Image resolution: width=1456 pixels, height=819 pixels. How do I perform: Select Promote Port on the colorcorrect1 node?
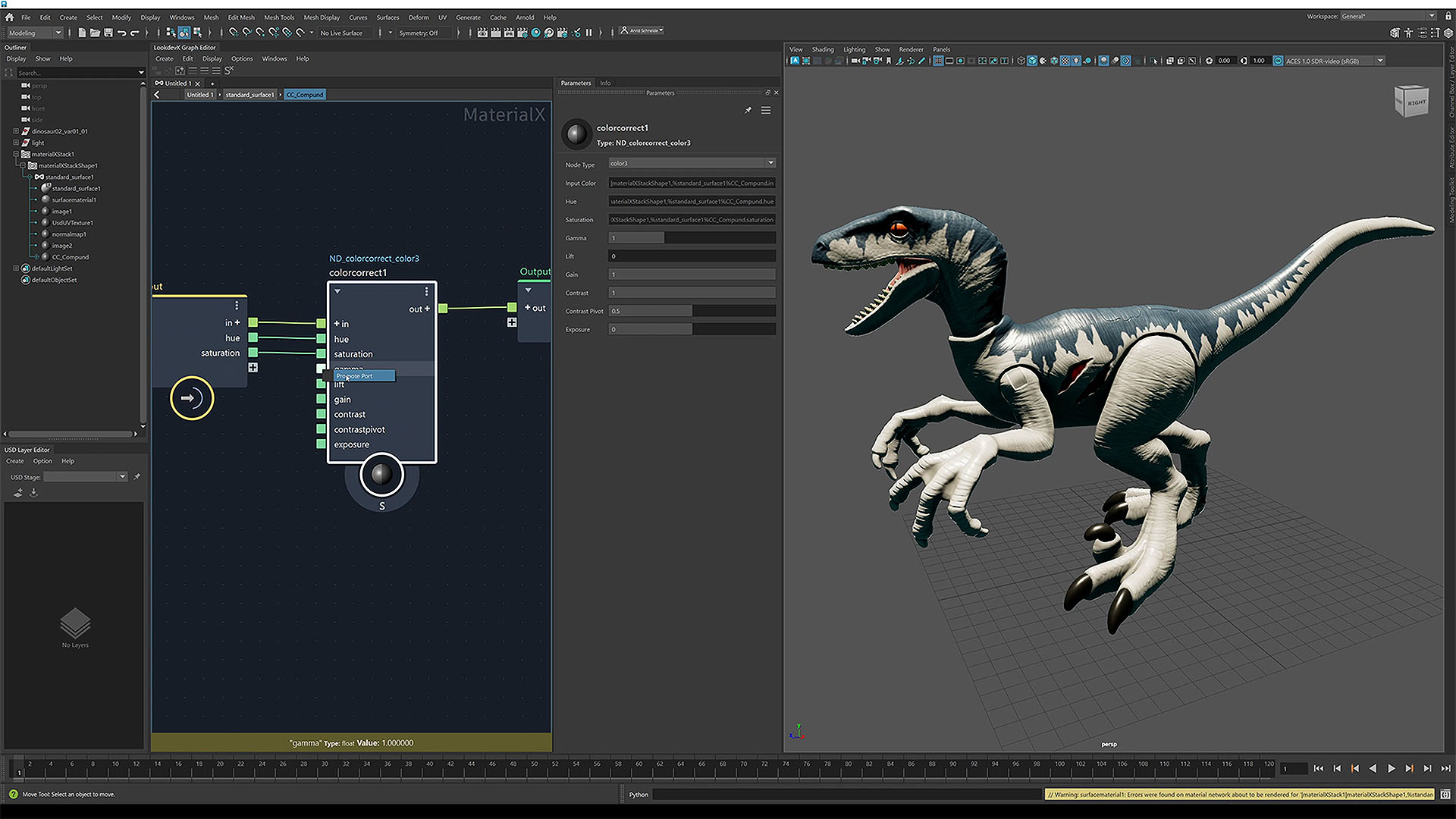364,376
